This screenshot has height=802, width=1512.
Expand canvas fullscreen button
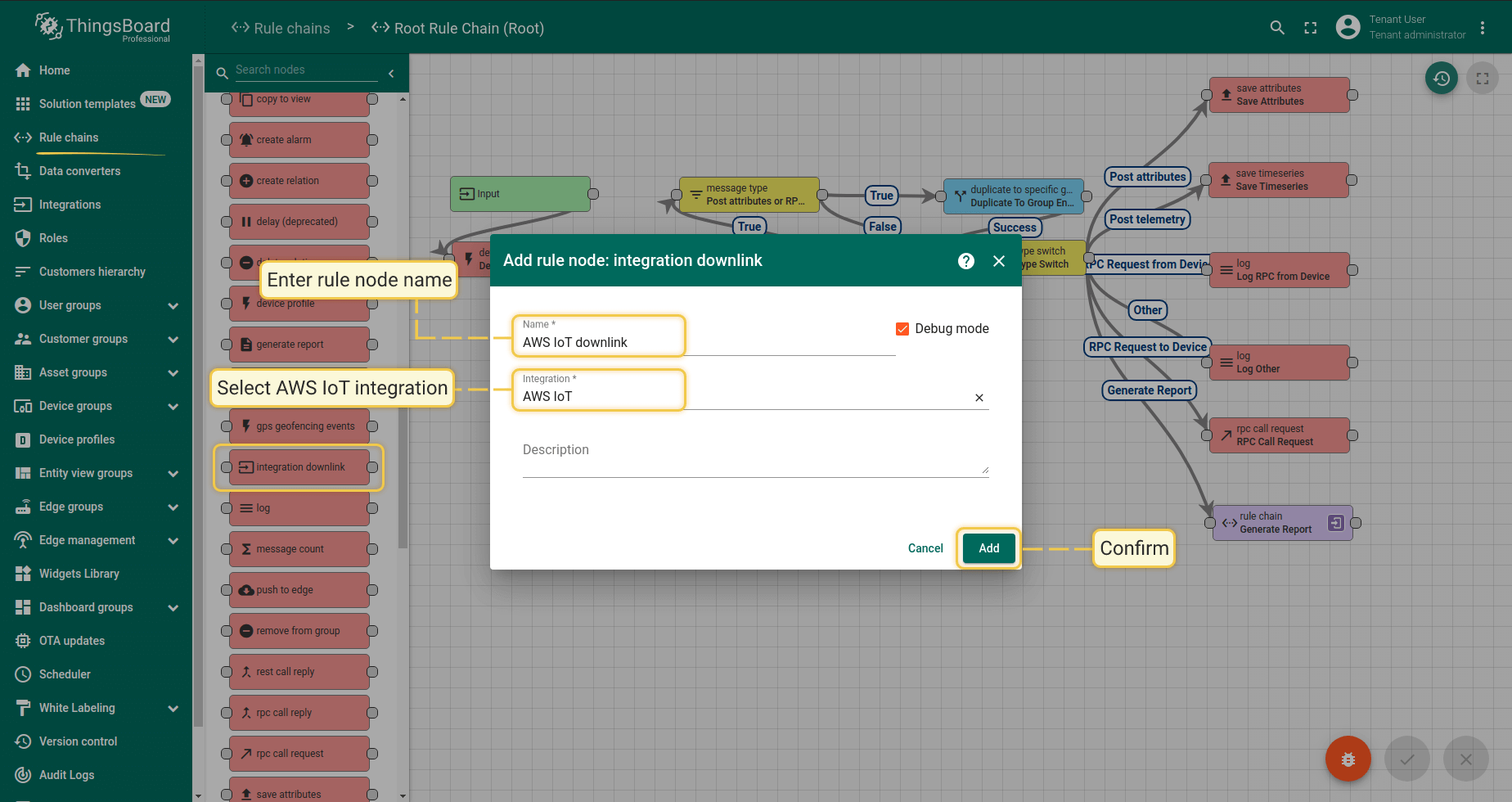pyautogui.click(x=1483, y=79)
